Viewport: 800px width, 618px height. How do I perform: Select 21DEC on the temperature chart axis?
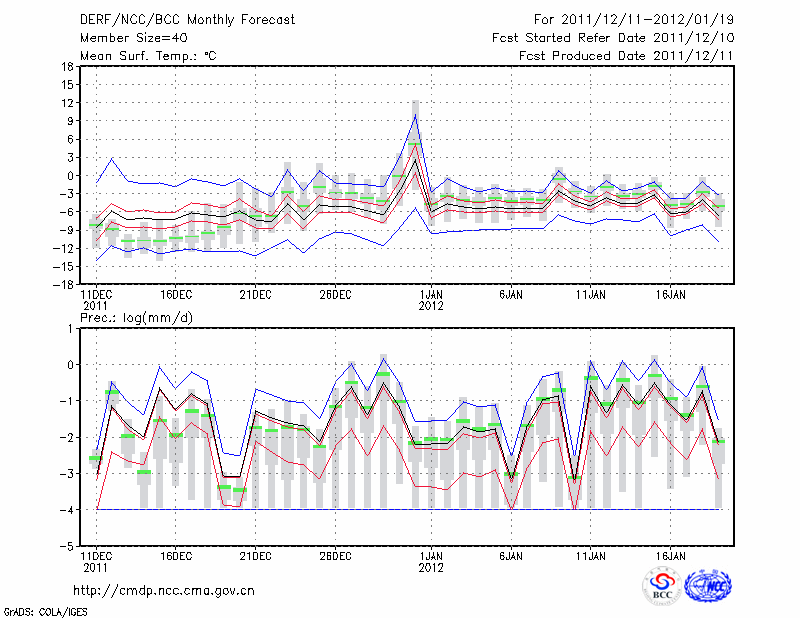click(255, 294)
